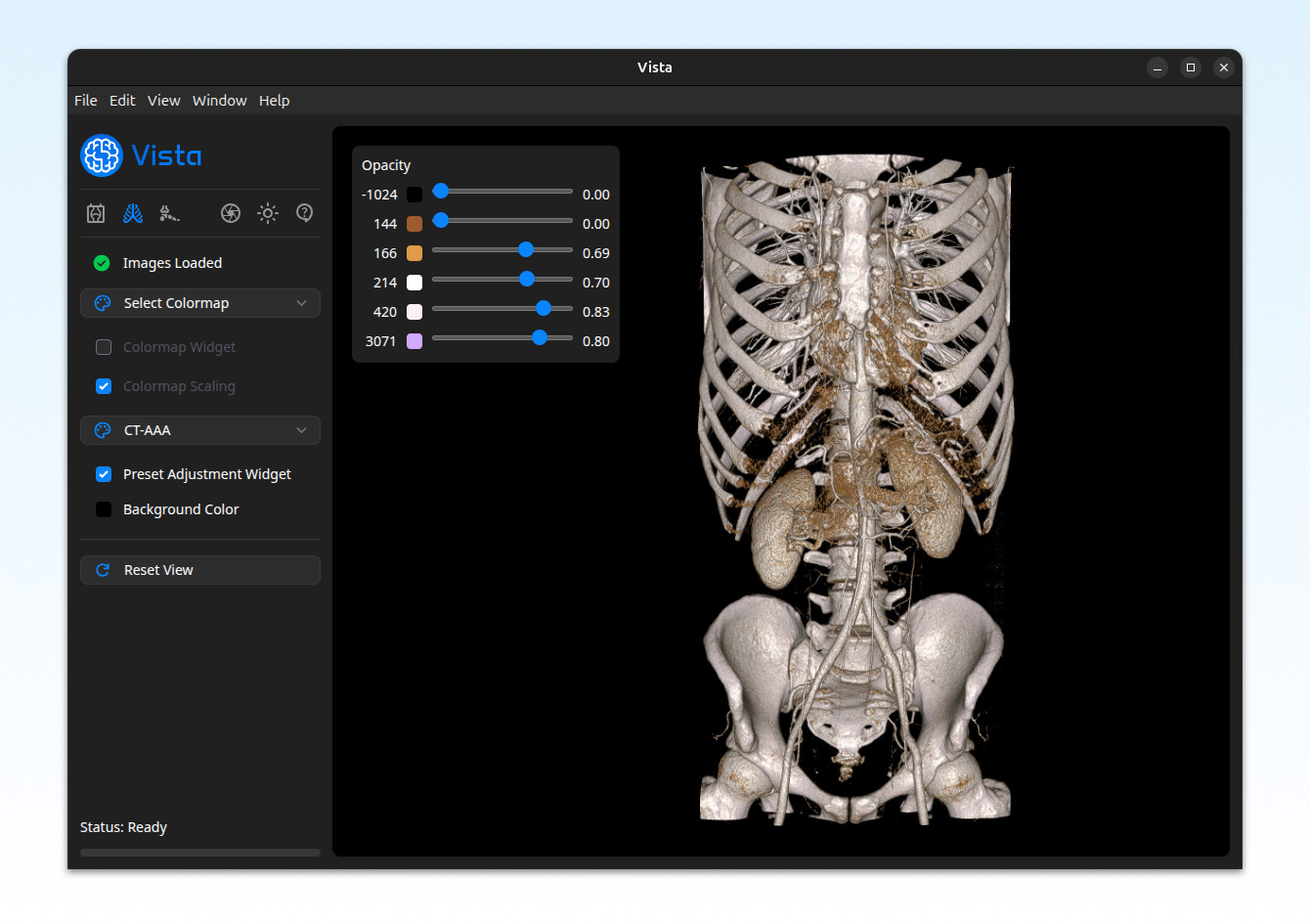This screenshot has width=1310, height=924.
Task: Click the colormap palette icon on CT-AAA button
Action: click(102, 430)
